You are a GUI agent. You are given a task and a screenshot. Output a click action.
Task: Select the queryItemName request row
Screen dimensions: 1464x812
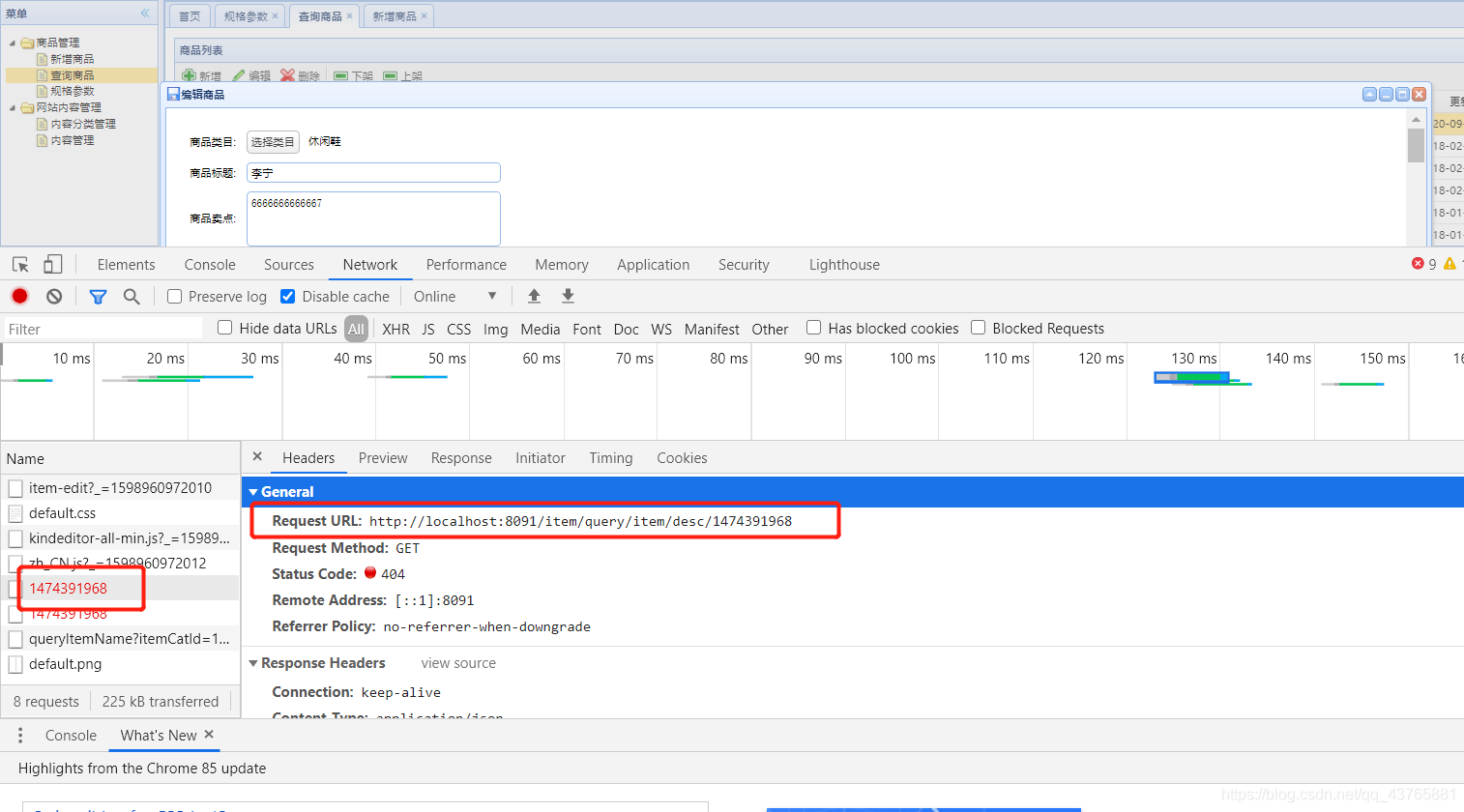click(x=120, y=639)
